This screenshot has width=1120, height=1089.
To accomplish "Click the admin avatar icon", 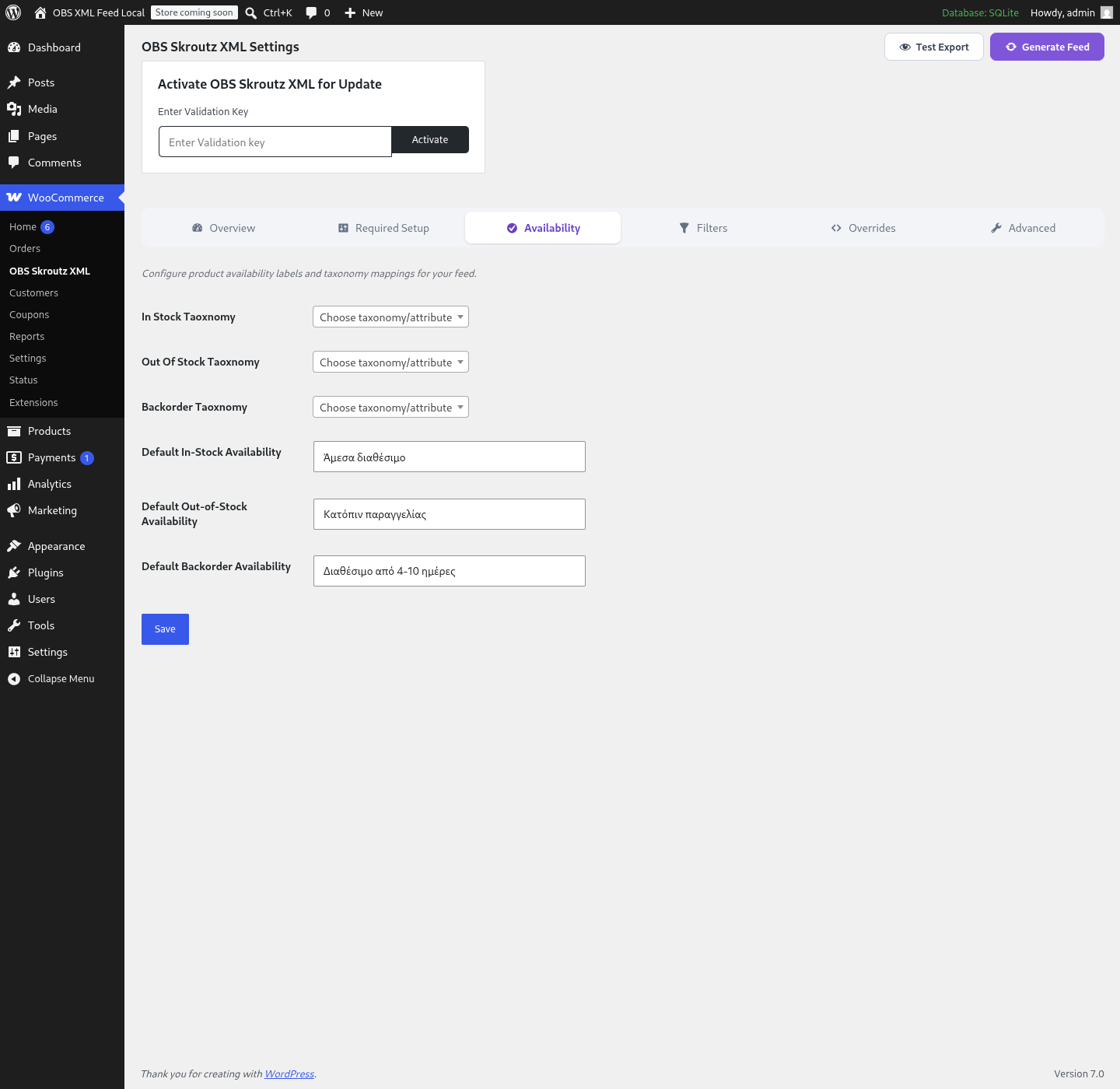I will (1107, 12).
